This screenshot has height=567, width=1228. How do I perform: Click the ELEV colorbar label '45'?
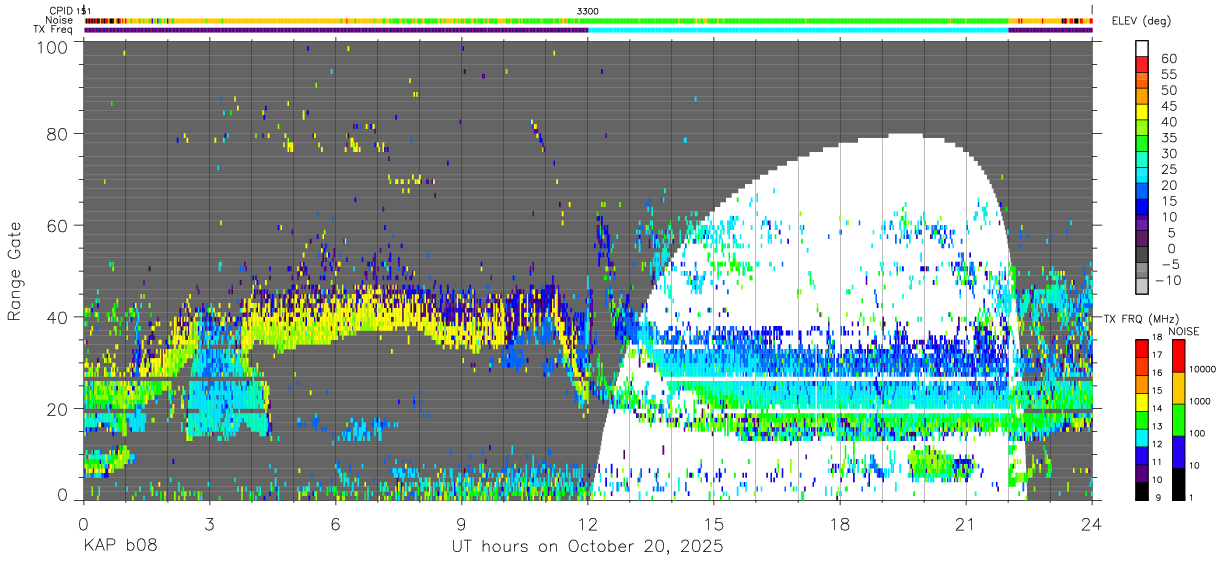point(1167,106)
